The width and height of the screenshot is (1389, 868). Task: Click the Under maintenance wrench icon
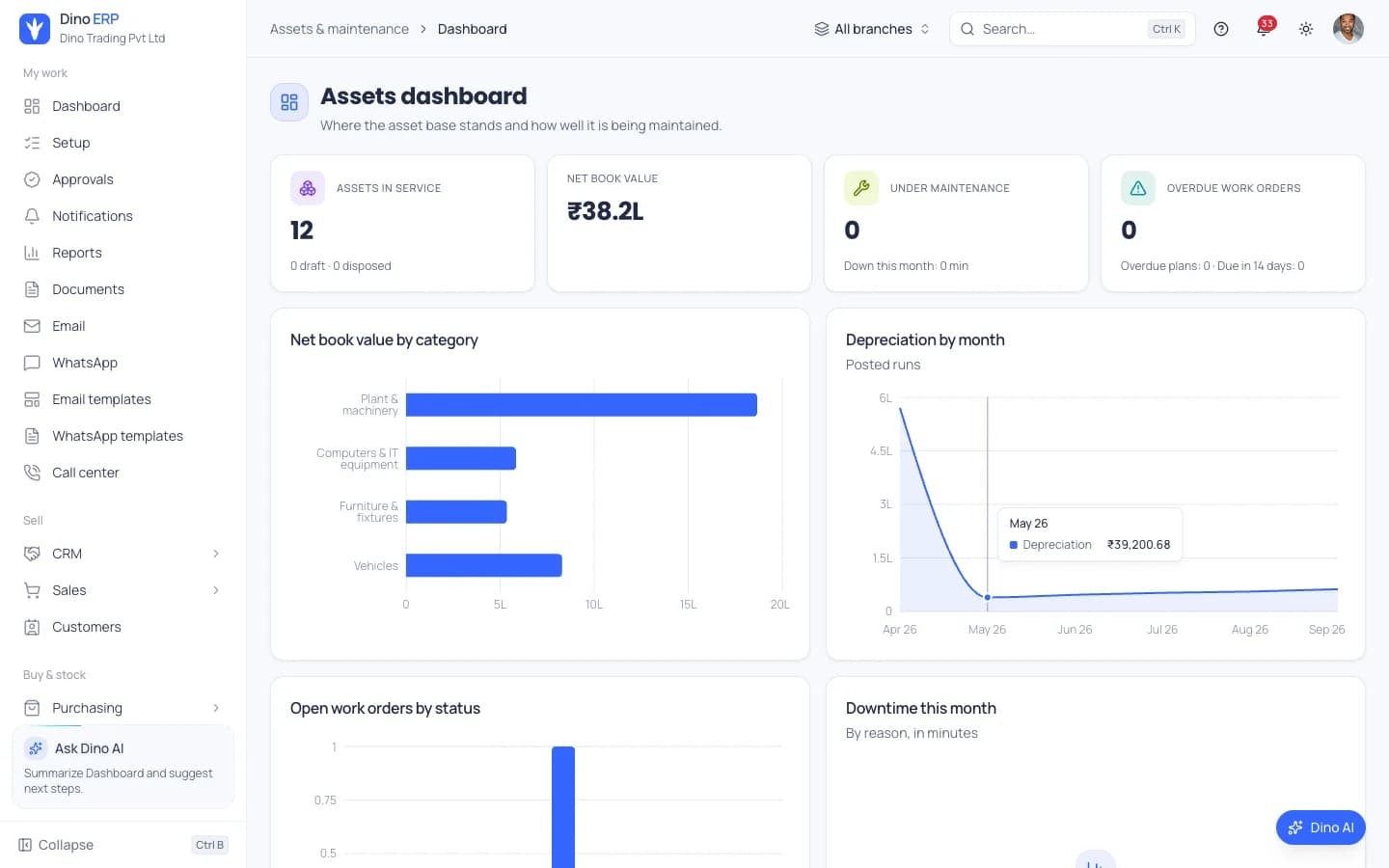pyautogui.click(x=861, y=188)
